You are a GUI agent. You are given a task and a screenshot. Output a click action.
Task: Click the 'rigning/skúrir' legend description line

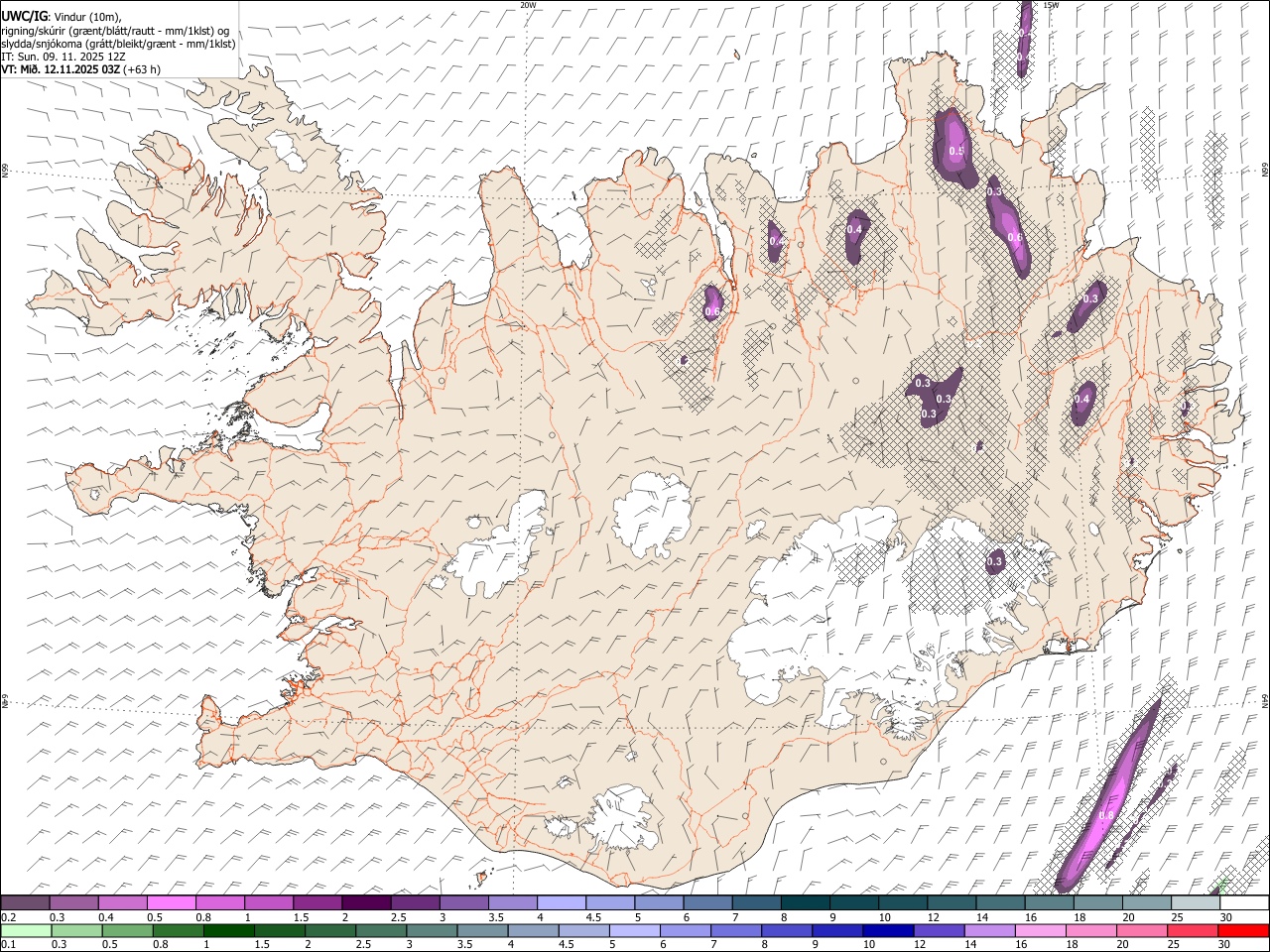click(115, 31)
